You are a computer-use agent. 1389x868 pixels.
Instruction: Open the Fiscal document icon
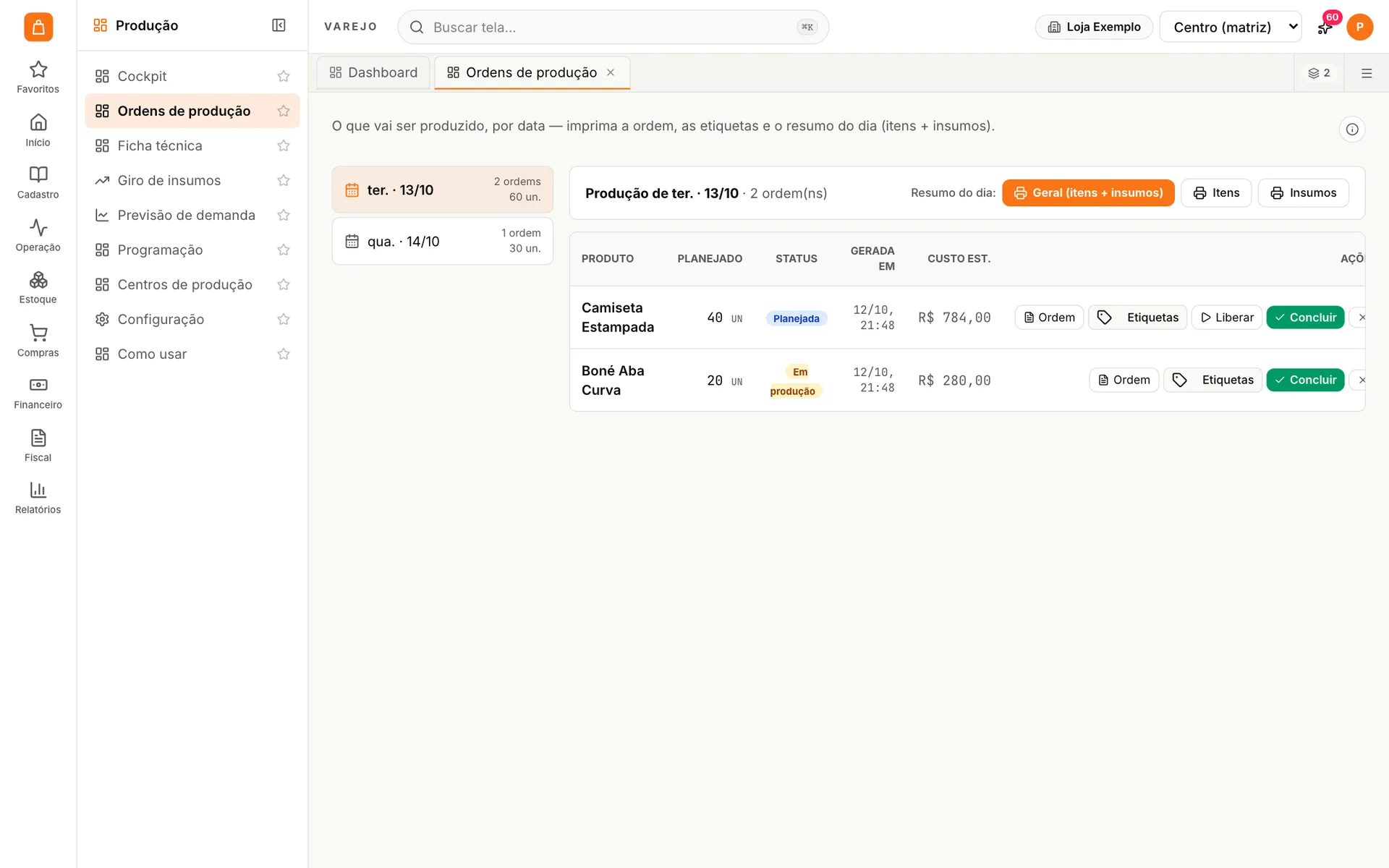[x=38, y=446]
